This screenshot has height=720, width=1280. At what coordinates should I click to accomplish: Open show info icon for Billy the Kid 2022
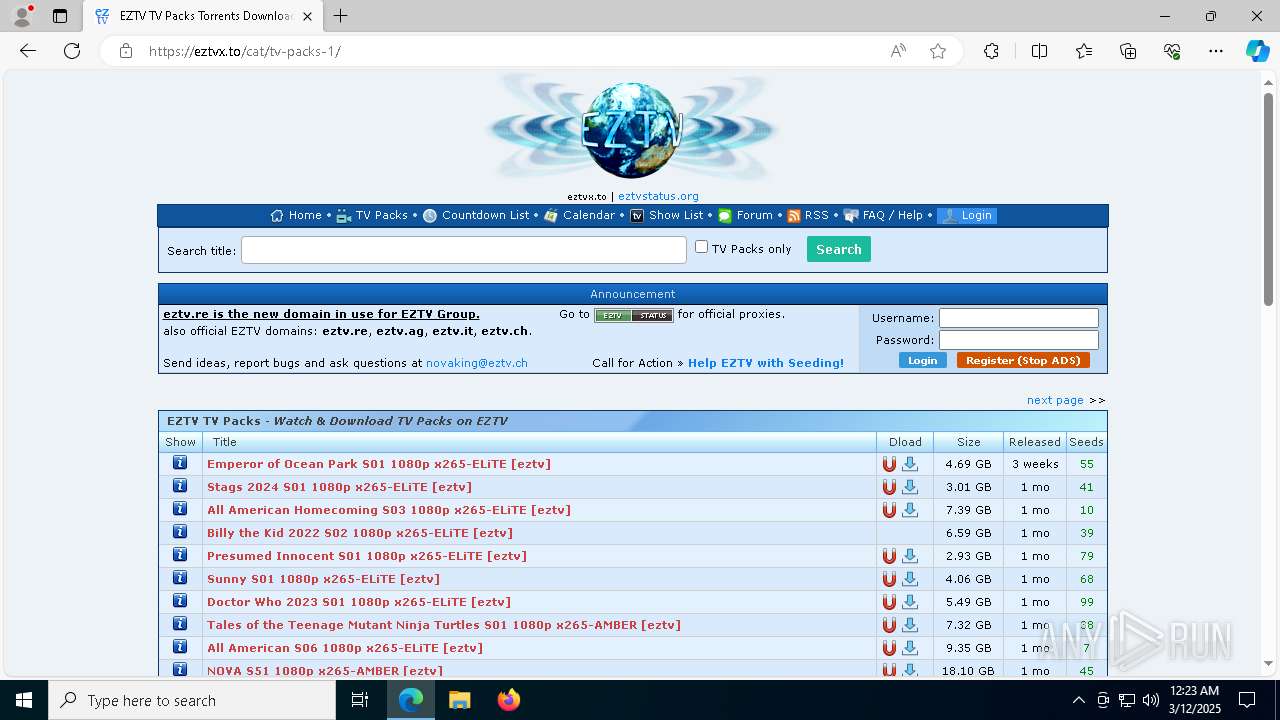pos(180,532)
